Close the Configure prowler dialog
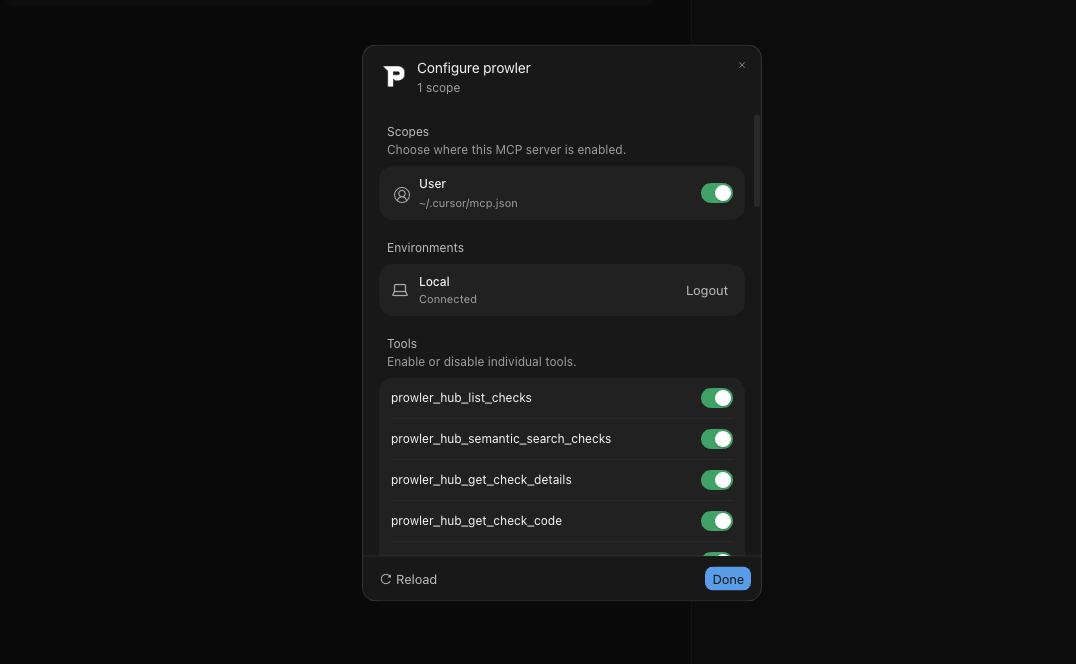The width and height of the screenshot is (1076, 664). 742,65
